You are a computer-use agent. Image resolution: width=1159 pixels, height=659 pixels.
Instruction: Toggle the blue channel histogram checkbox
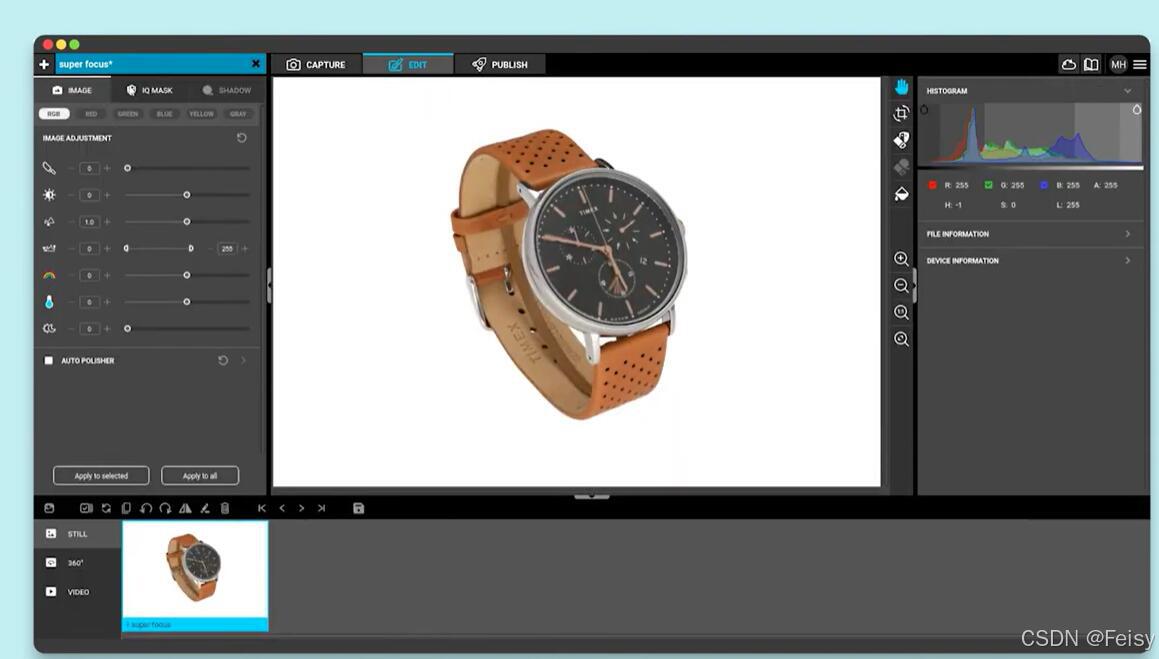coord(1044,185)
